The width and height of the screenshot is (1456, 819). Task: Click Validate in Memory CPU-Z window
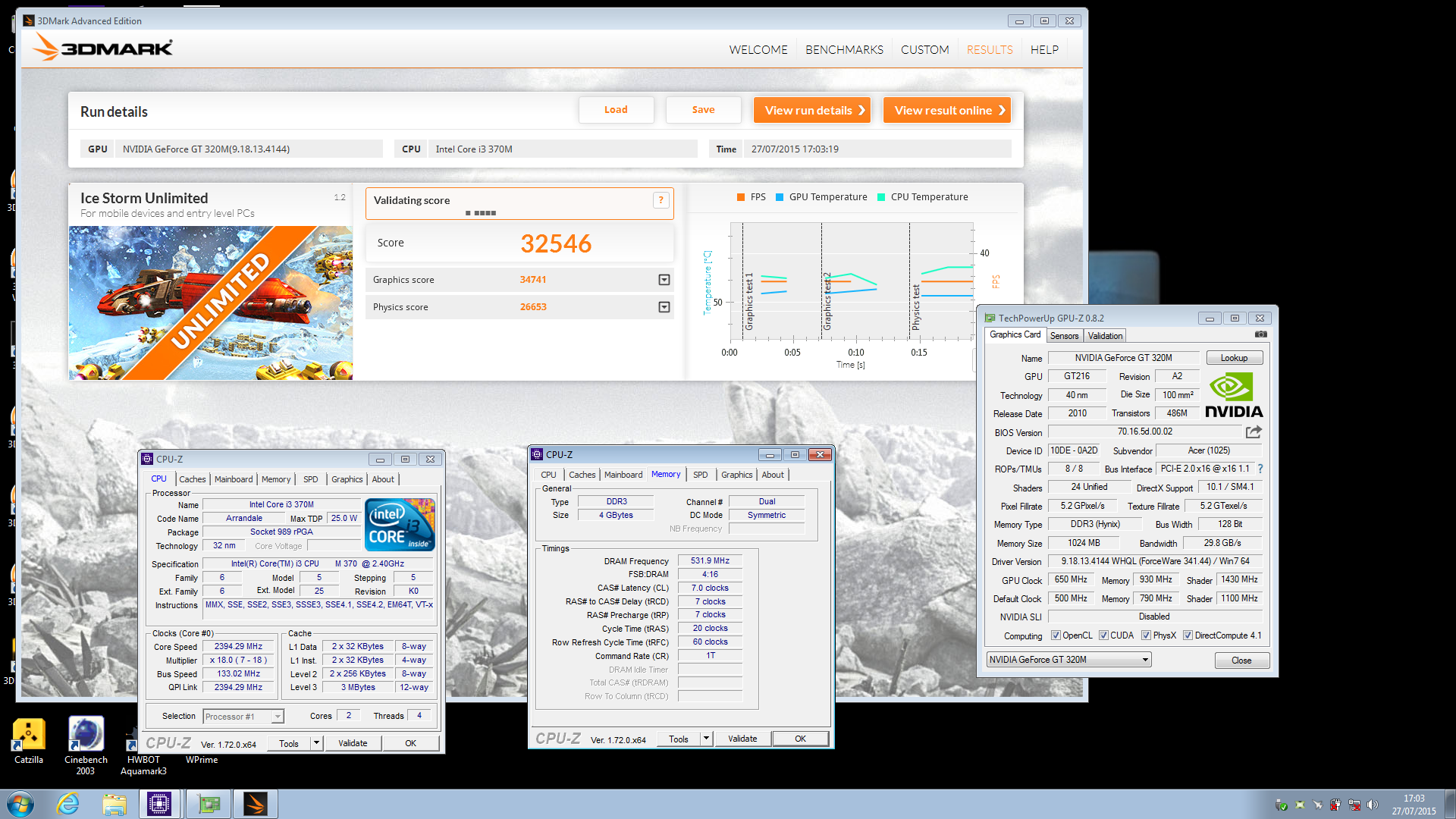pyautogui.click(x=742, y=739)
